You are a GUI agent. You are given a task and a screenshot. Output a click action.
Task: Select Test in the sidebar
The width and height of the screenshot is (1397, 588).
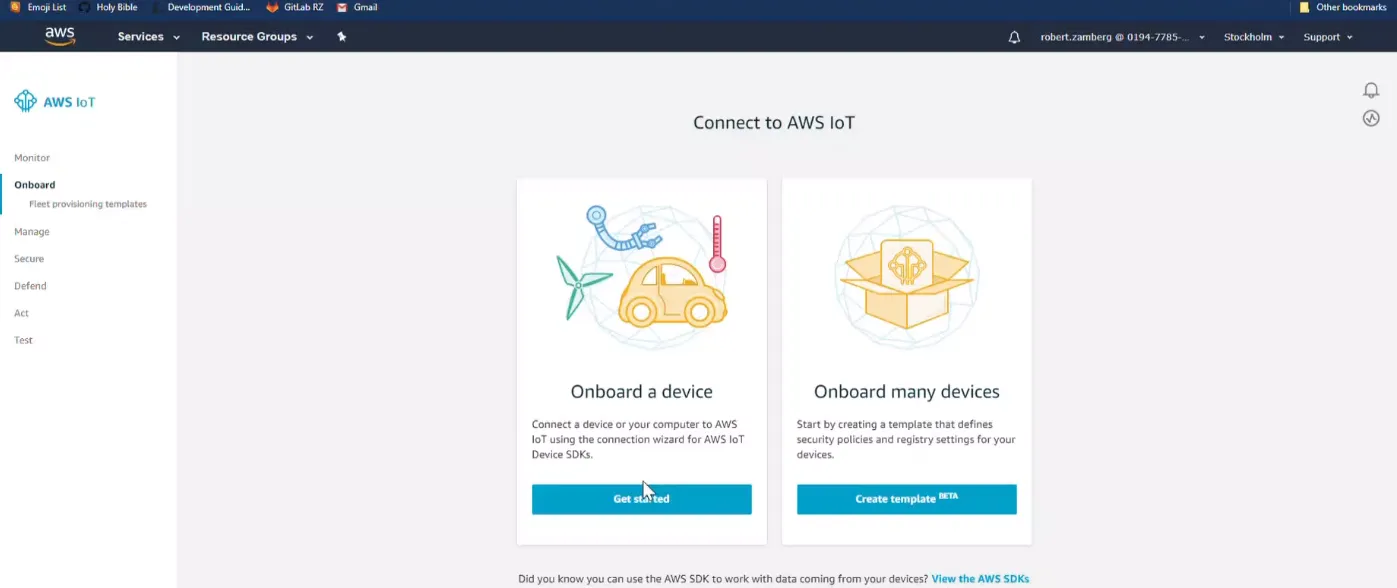point(23,340)
